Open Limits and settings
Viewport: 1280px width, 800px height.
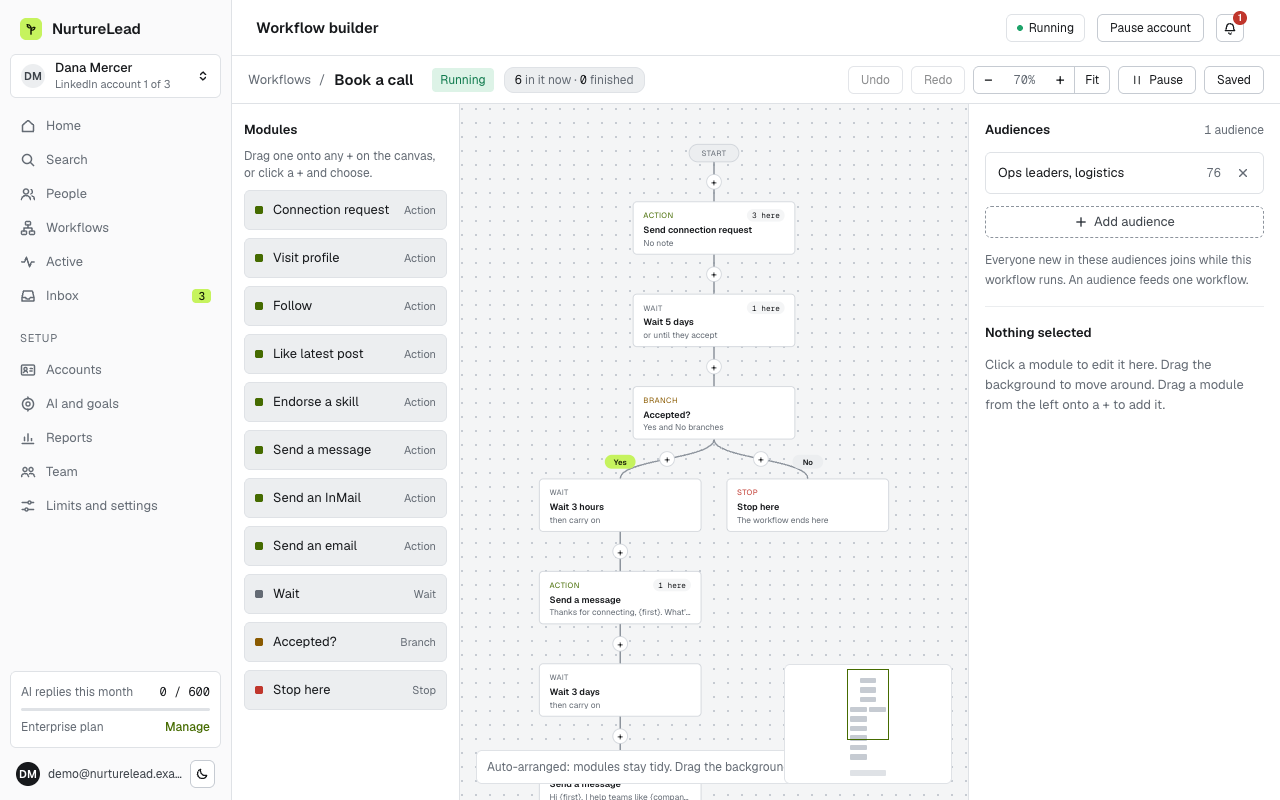click(x=115, y=506)
